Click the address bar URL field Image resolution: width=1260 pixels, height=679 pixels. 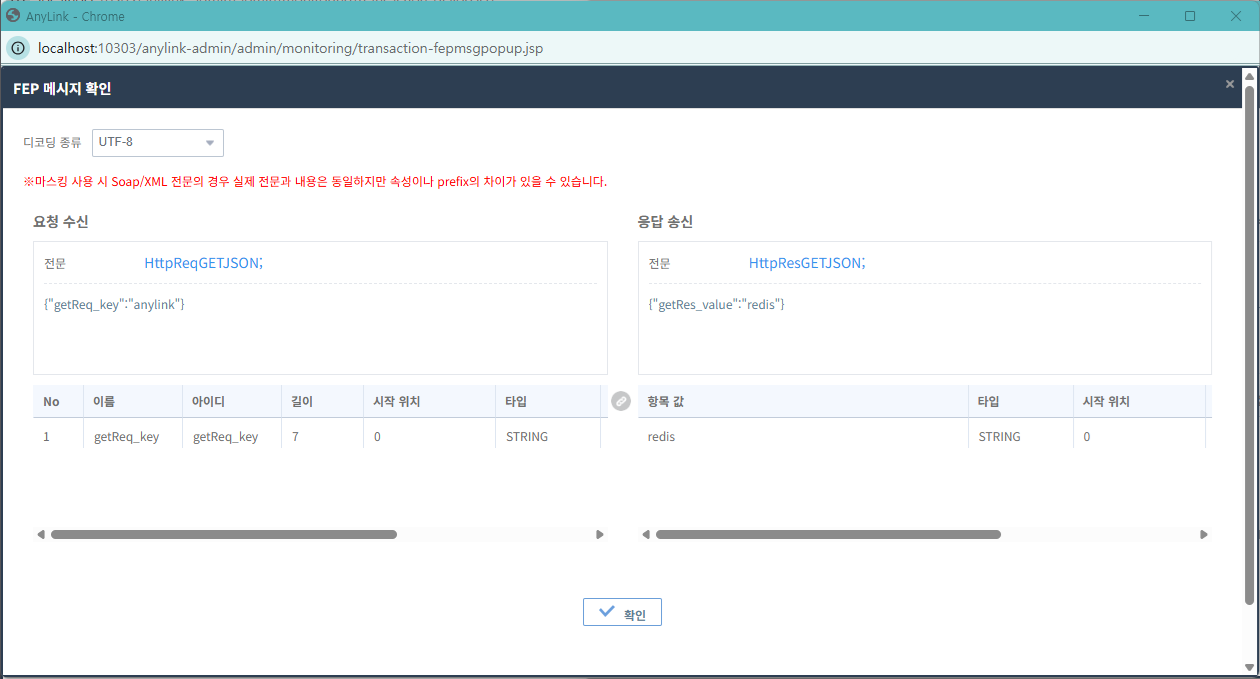290,48
